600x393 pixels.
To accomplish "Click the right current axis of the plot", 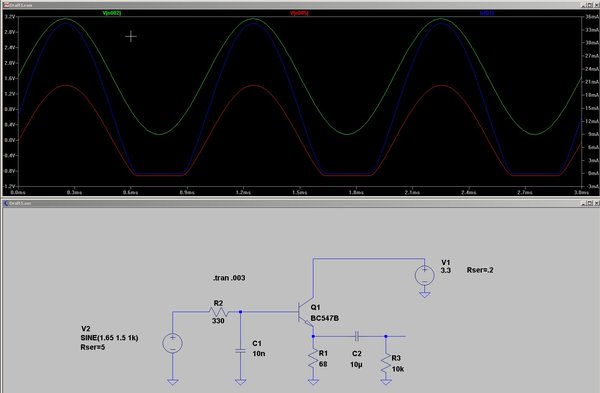I will (591, 101).
